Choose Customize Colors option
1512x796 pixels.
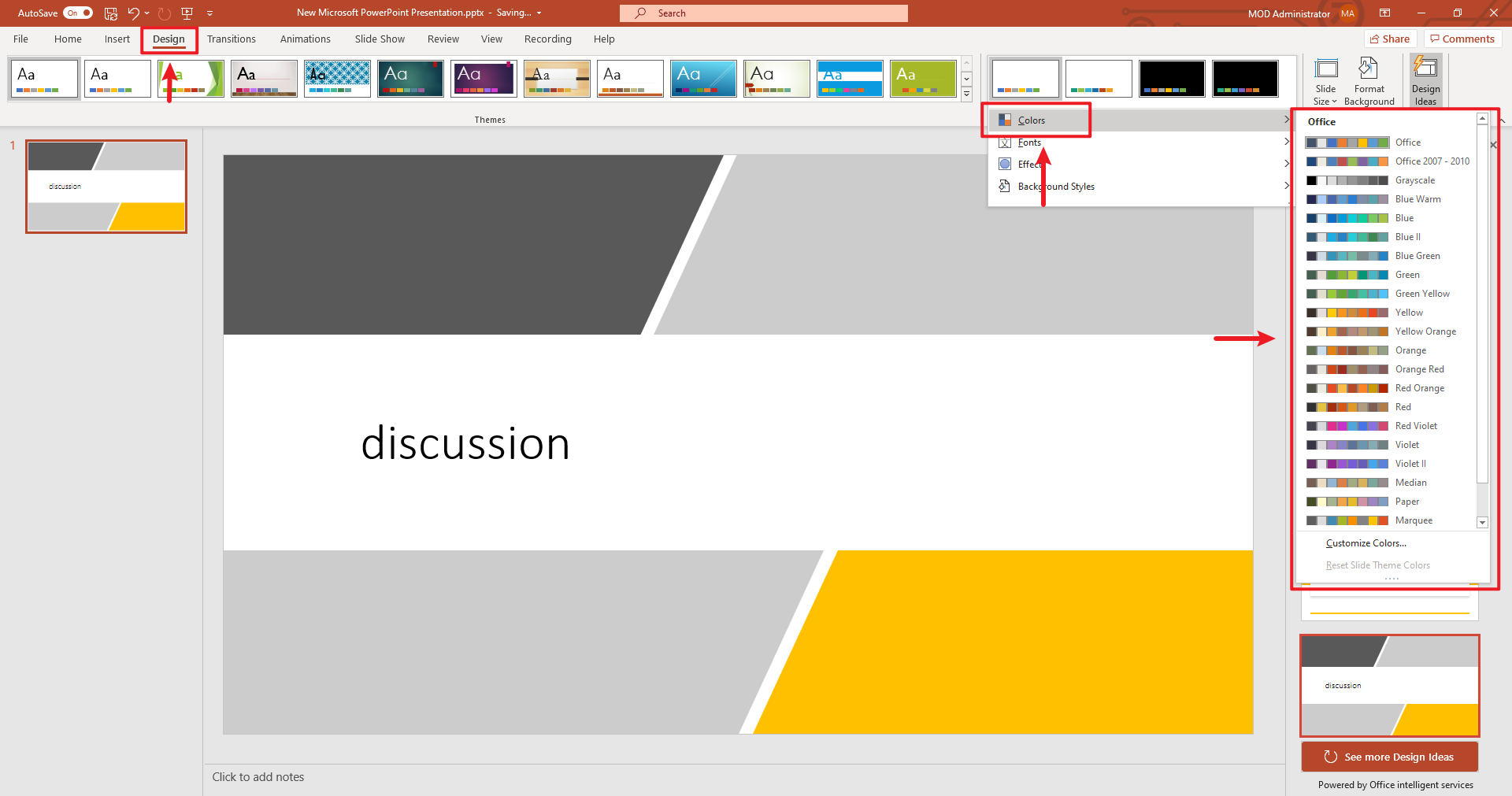pos(1366,543)
